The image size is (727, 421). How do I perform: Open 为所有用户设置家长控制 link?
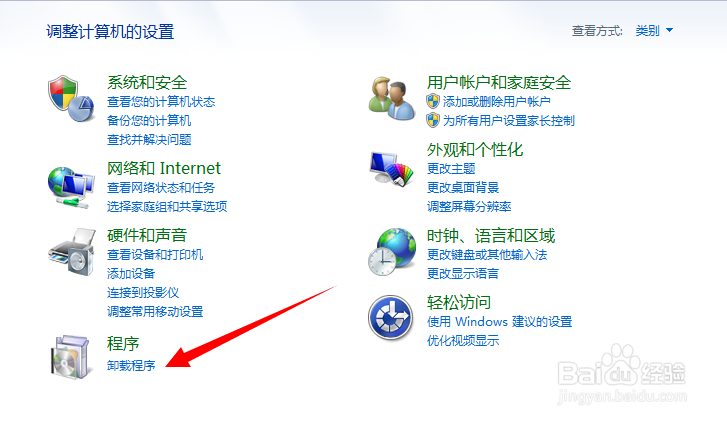tap(509, 121)
